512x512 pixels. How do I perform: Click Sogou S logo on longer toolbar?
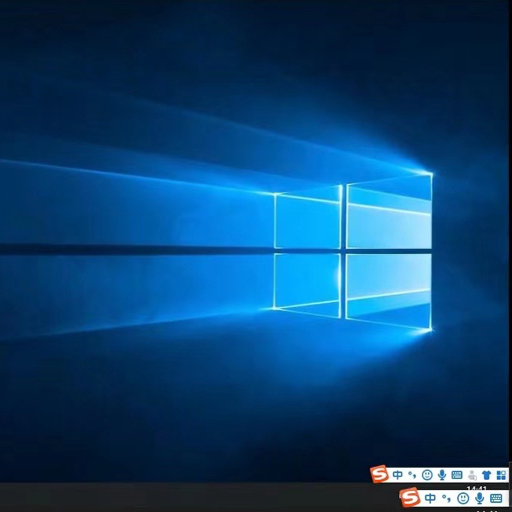pyautogui.click(x=380, y=474)
